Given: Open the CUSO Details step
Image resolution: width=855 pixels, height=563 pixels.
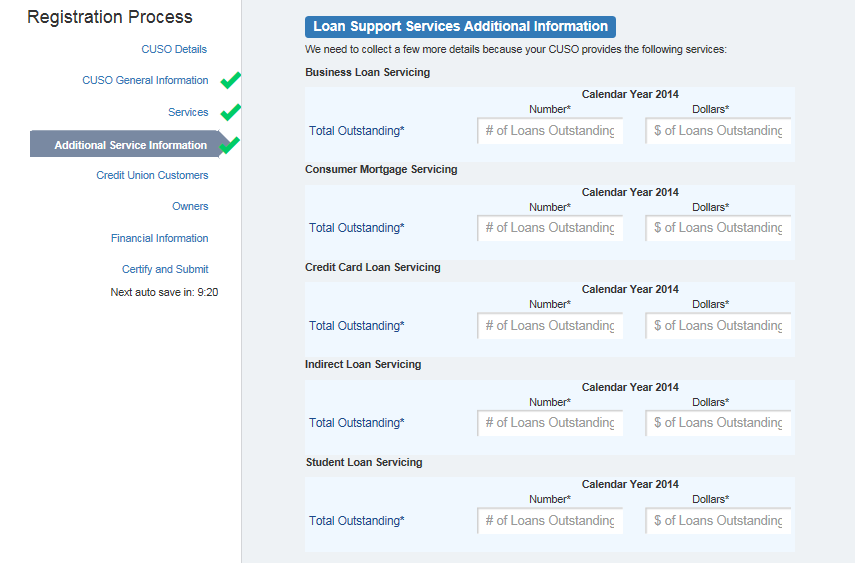Looking at the screenshot, I should click(174, 49).
